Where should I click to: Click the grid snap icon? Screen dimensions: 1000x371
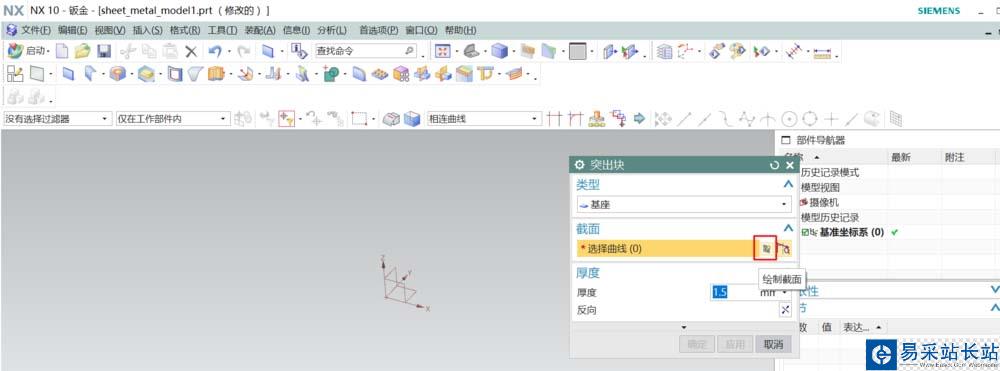[x=895, y=119]
